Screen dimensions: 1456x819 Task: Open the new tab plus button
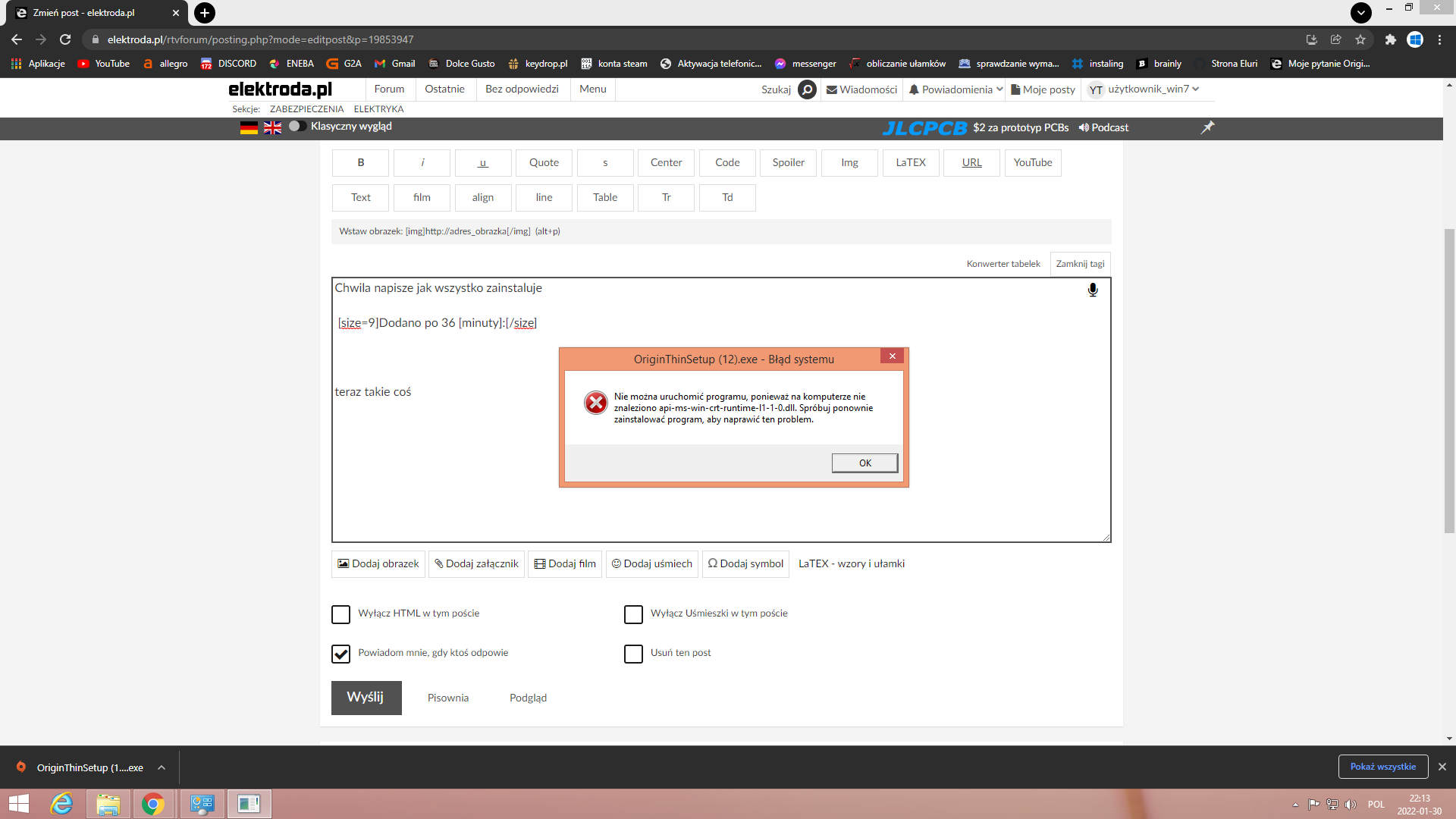pyautogui.click(x=205, y=13)
